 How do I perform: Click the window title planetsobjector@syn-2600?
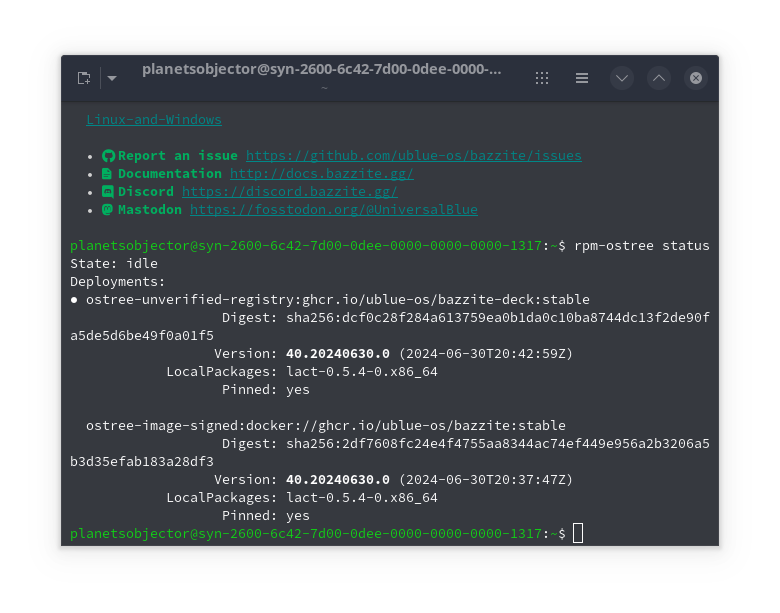(x=321, y=69)
